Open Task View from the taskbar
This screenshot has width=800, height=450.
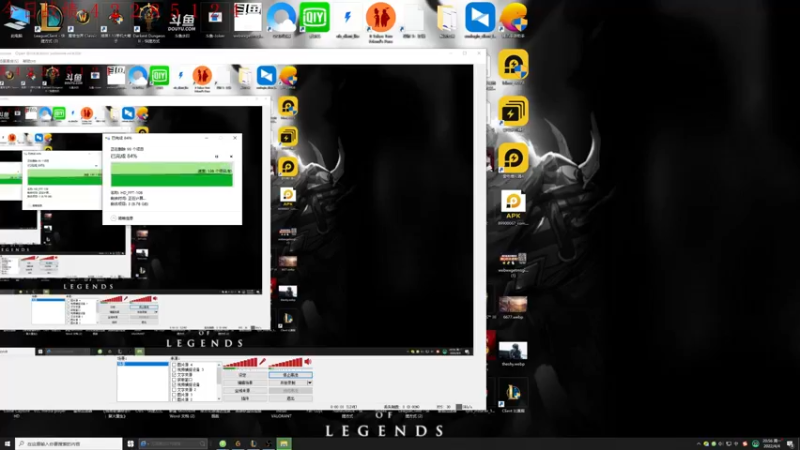pos(131,443)
